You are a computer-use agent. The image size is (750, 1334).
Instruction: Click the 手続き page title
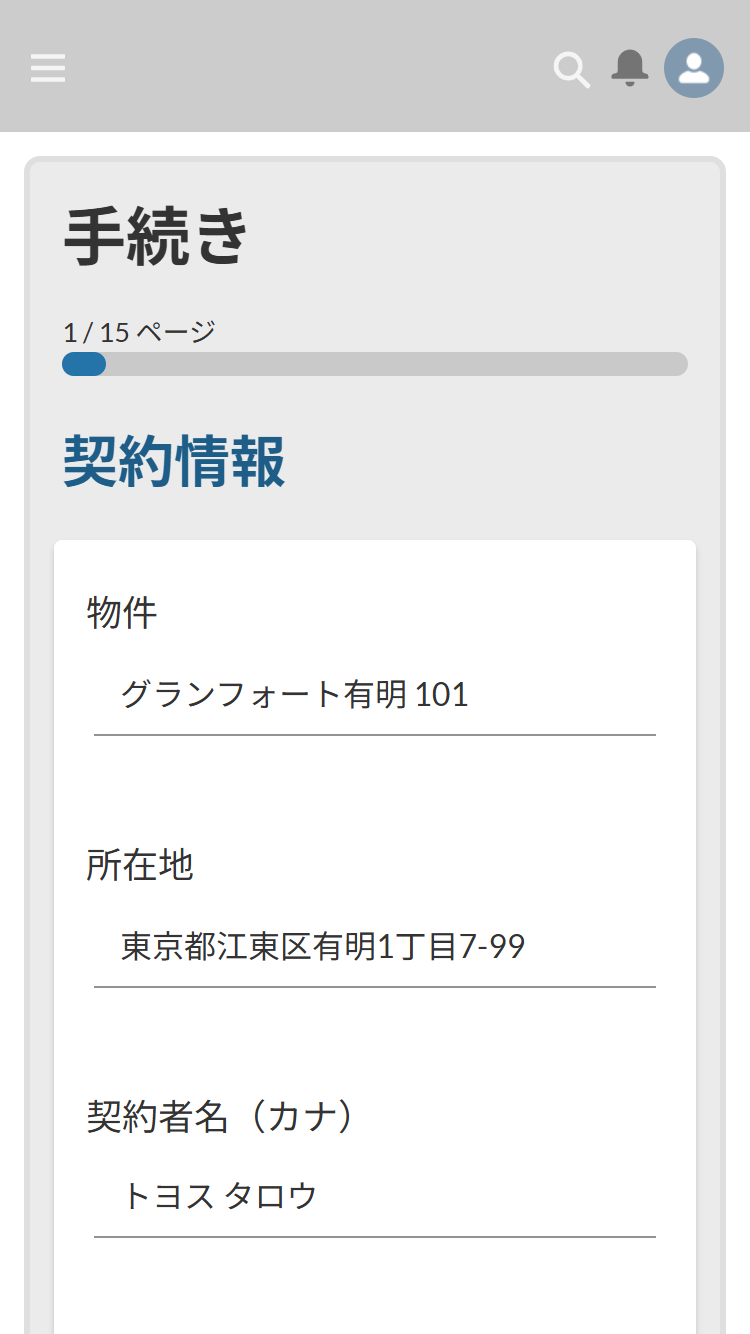(x=156, y=238)
